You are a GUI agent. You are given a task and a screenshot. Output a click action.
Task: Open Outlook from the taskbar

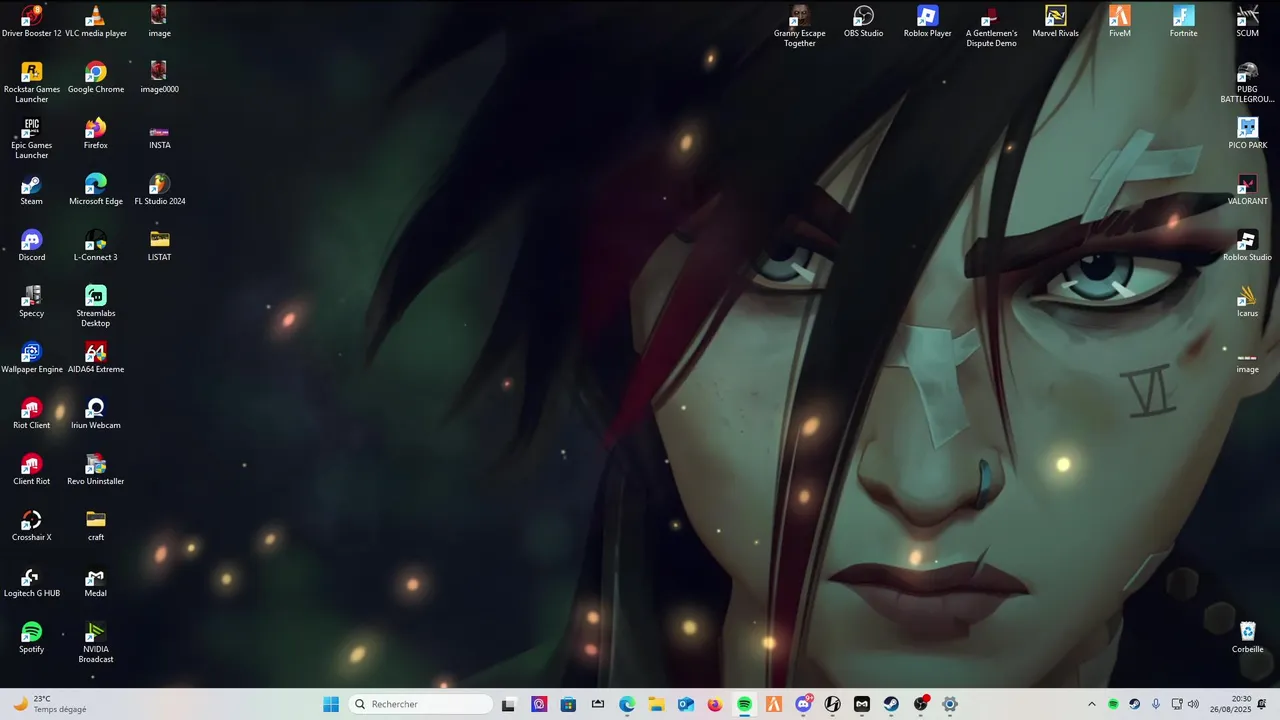[686, 704]
